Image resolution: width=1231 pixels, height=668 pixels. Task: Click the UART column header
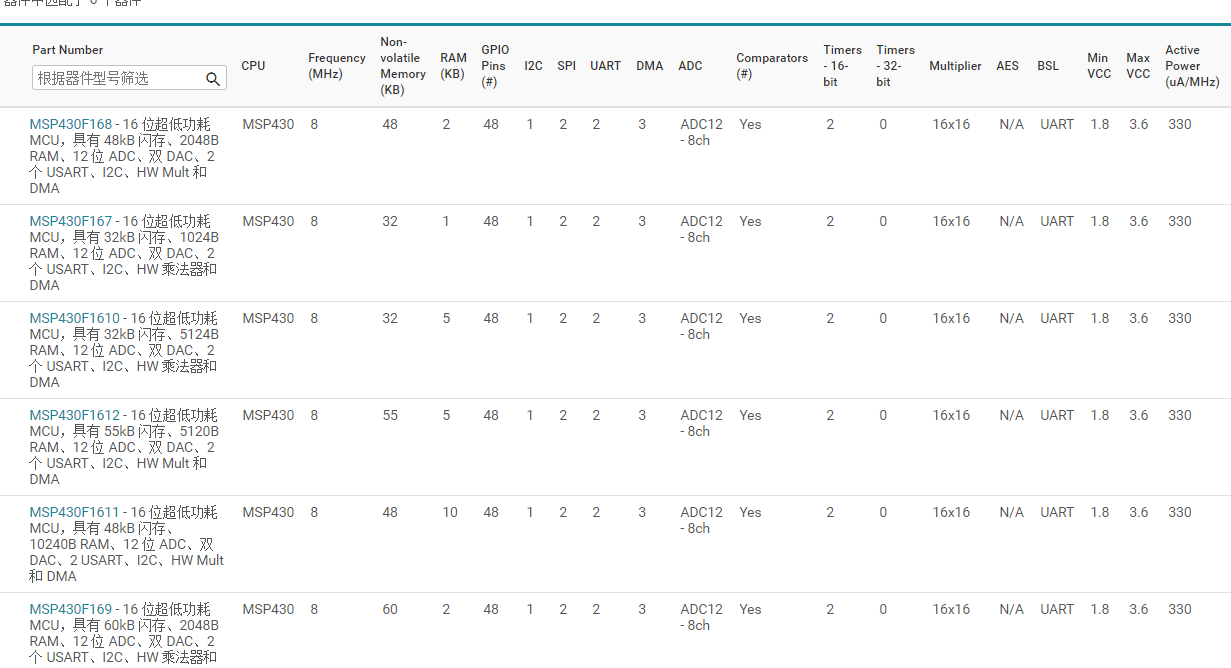point(605,66)
